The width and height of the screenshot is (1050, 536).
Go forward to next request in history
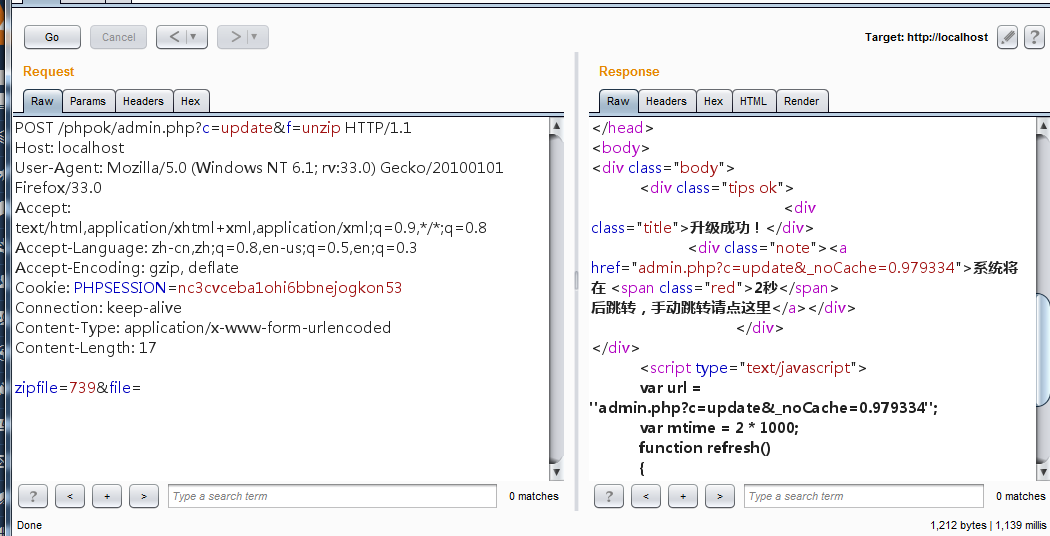click(x=234, y=37)
